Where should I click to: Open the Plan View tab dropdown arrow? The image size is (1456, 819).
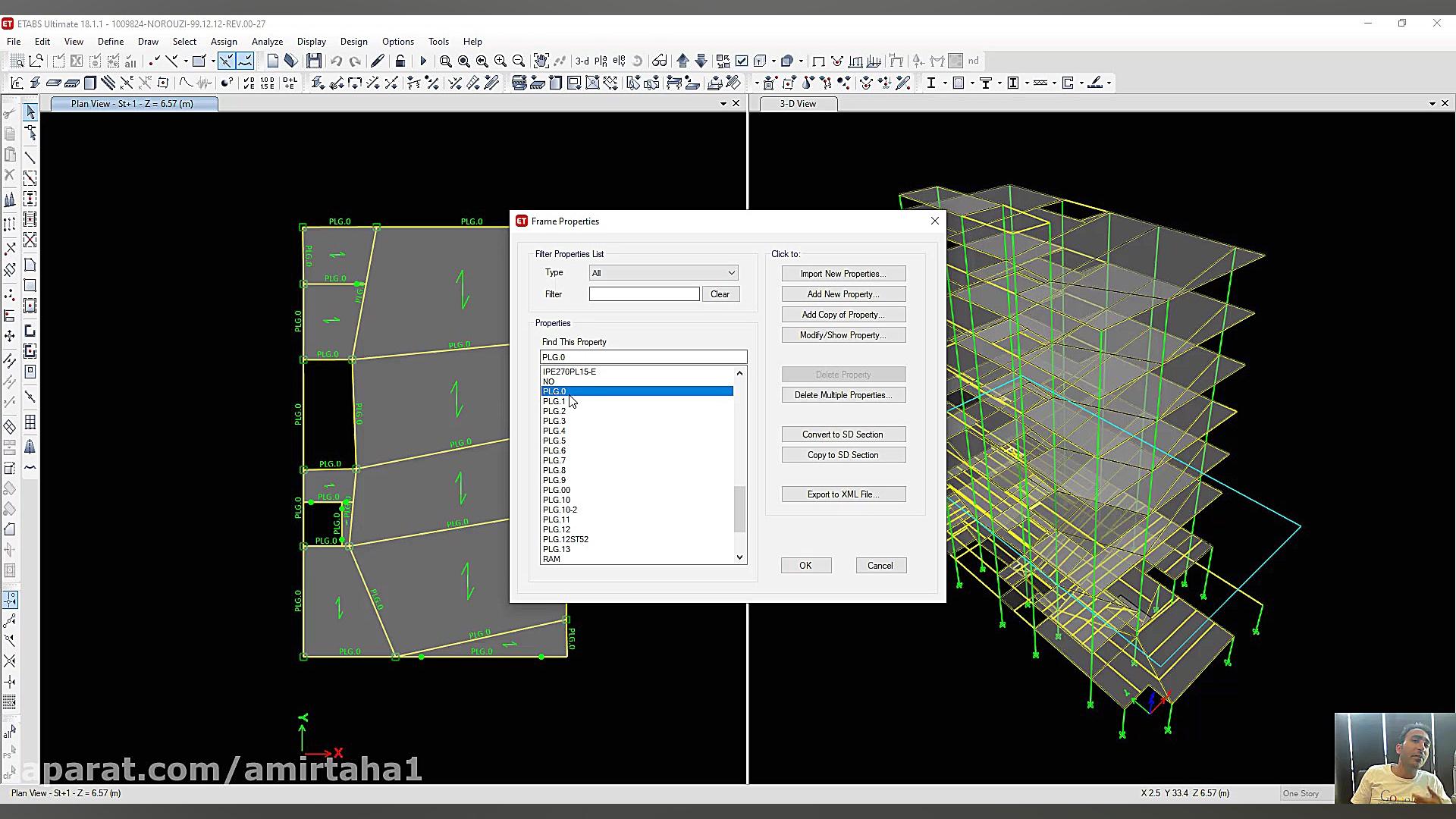point(723,104)
